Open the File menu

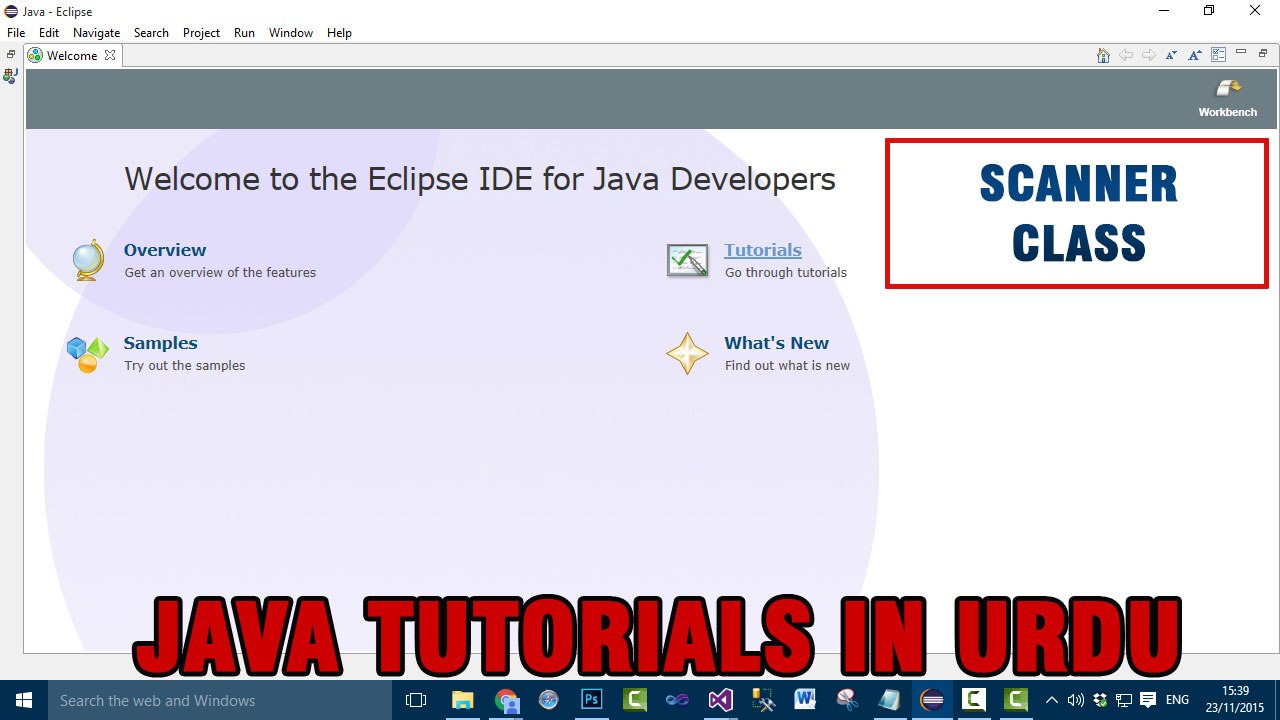16,33
